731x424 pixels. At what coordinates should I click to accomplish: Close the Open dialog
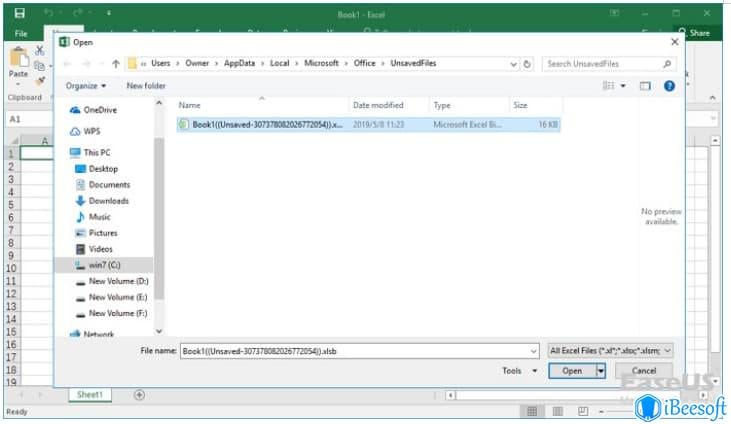[x=674, y=42]
